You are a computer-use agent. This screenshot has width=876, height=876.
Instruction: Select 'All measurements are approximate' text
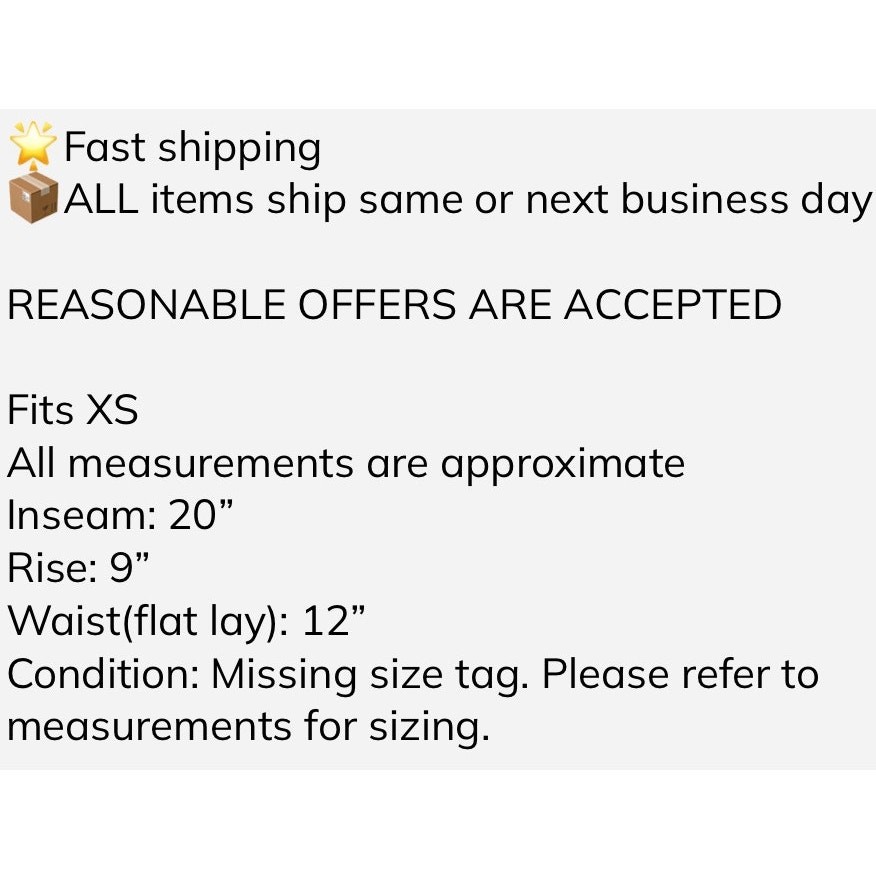tap(346, 463)
